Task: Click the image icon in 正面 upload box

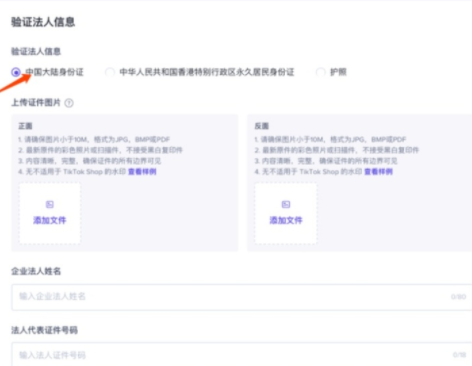Action: [50, 204]
